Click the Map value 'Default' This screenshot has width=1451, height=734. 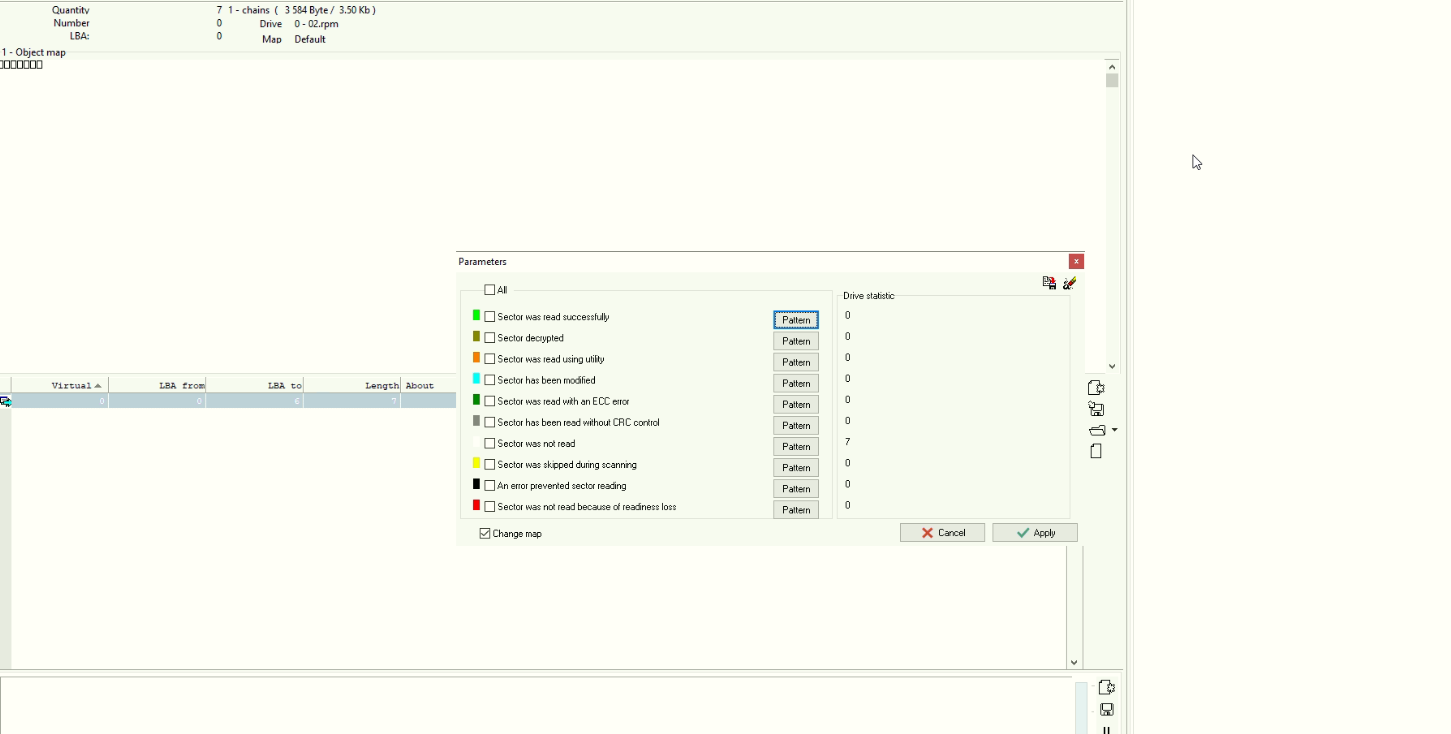pyautogui.click(x=310, y=40)
